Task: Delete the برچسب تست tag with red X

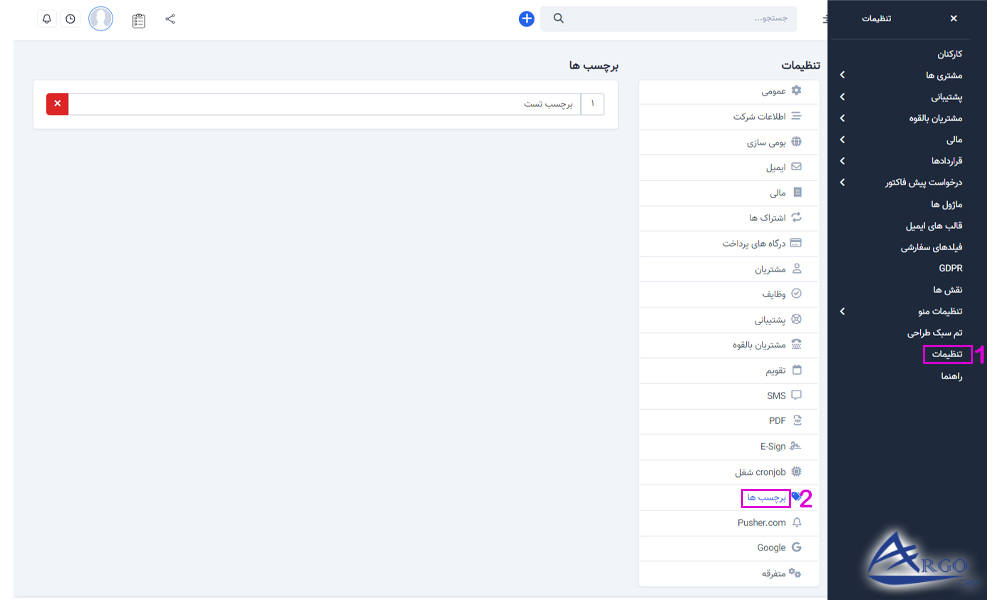Action: [x=57, y=103]
